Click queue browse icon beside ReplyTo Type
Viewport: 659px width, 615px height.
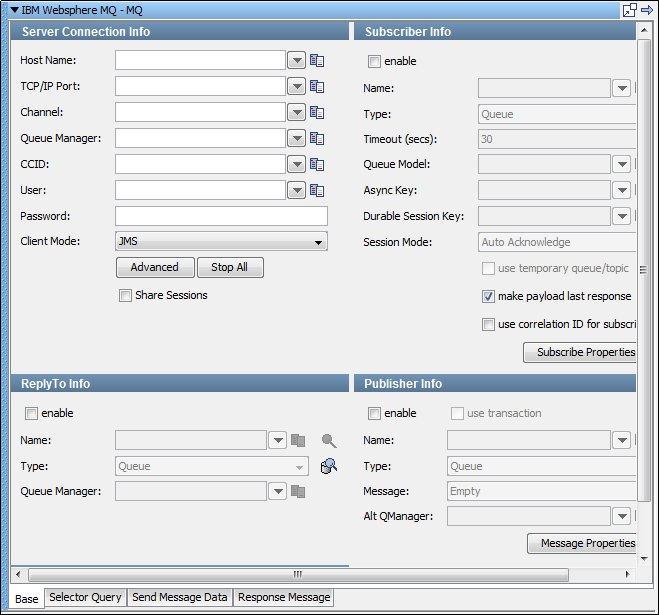[x=329, y=466]
